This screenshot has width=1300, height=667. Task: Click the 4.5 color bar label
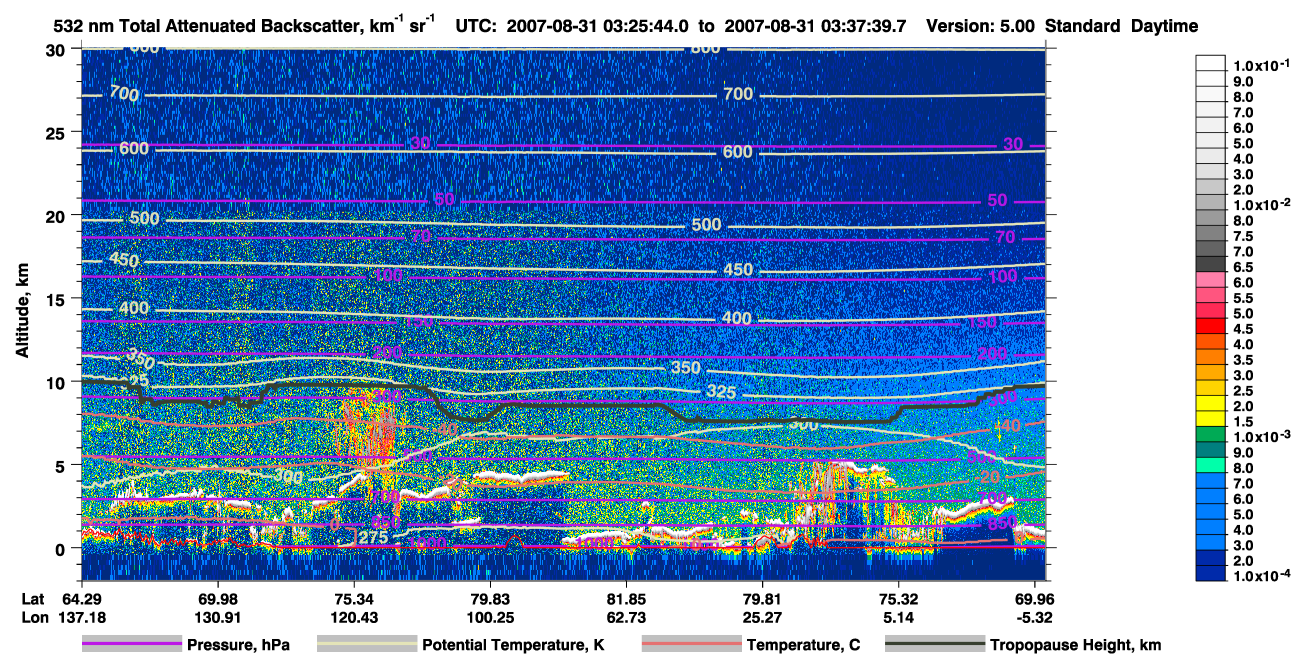(x=1245, y=329)
